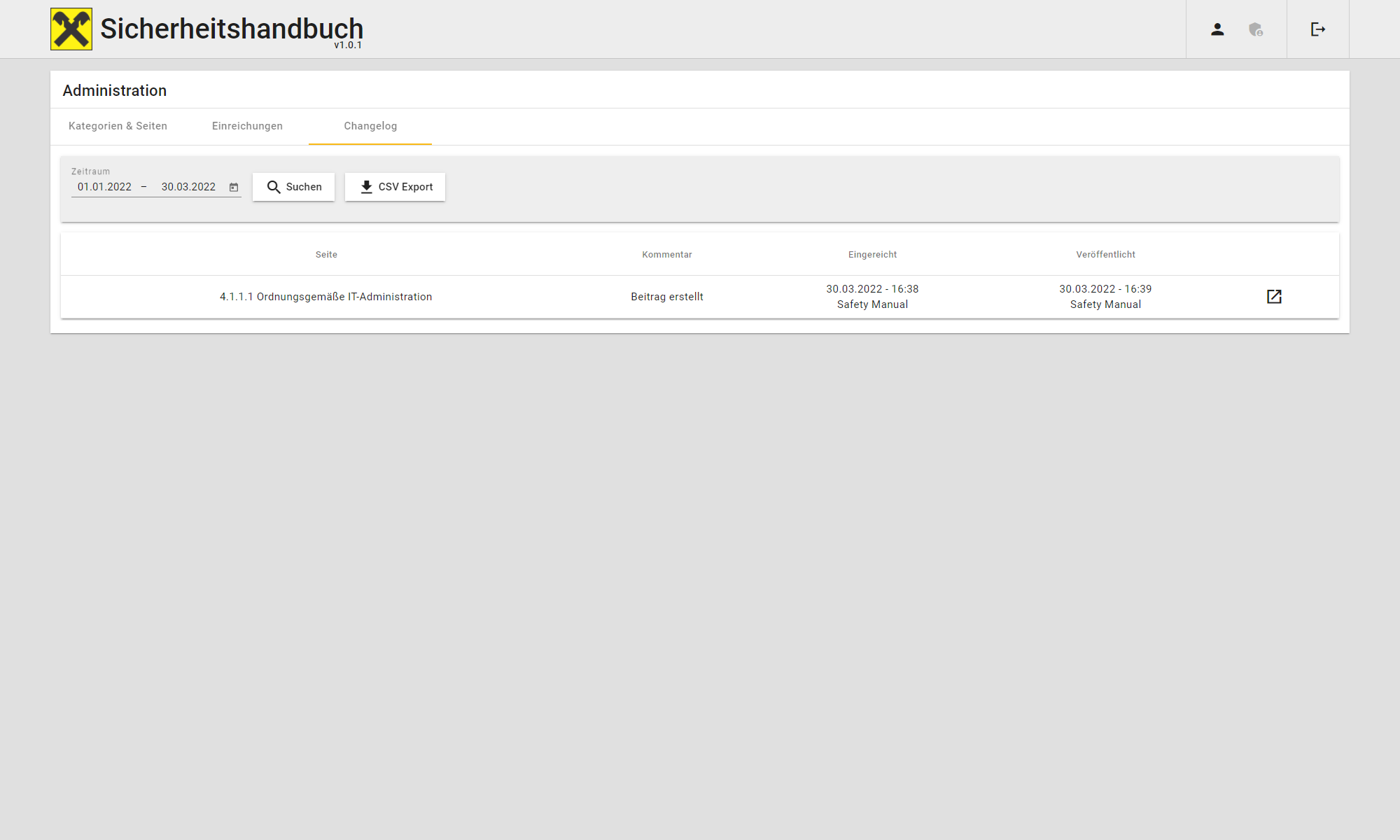Click the Eingereicht column header
Image resolution: width=1400 pixels, height=840 pixels.
[x=872, y=255]
